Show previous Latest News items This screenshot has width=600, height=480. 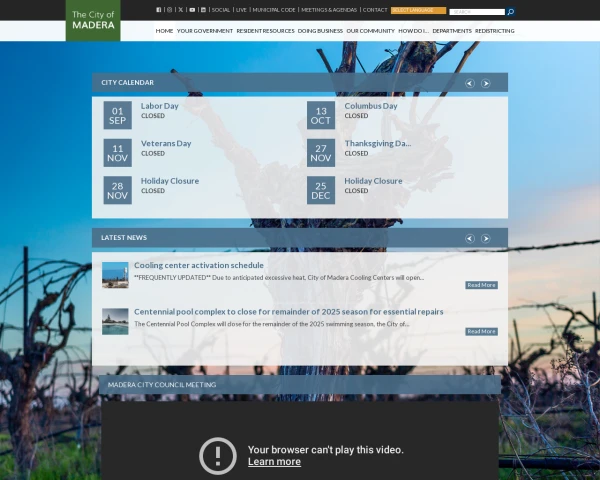tap(470, 238)
